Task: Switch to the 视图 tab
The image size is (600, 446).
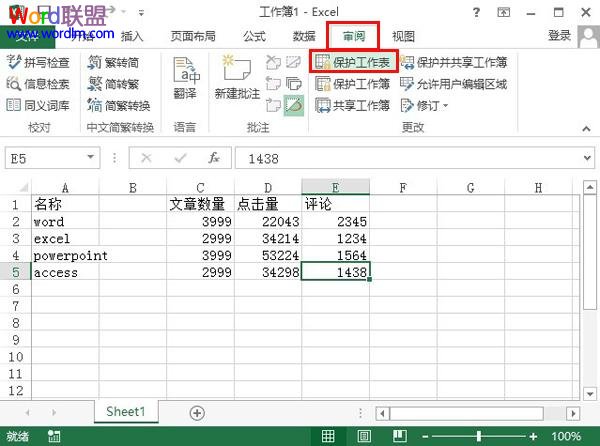Action: [403, 36]
